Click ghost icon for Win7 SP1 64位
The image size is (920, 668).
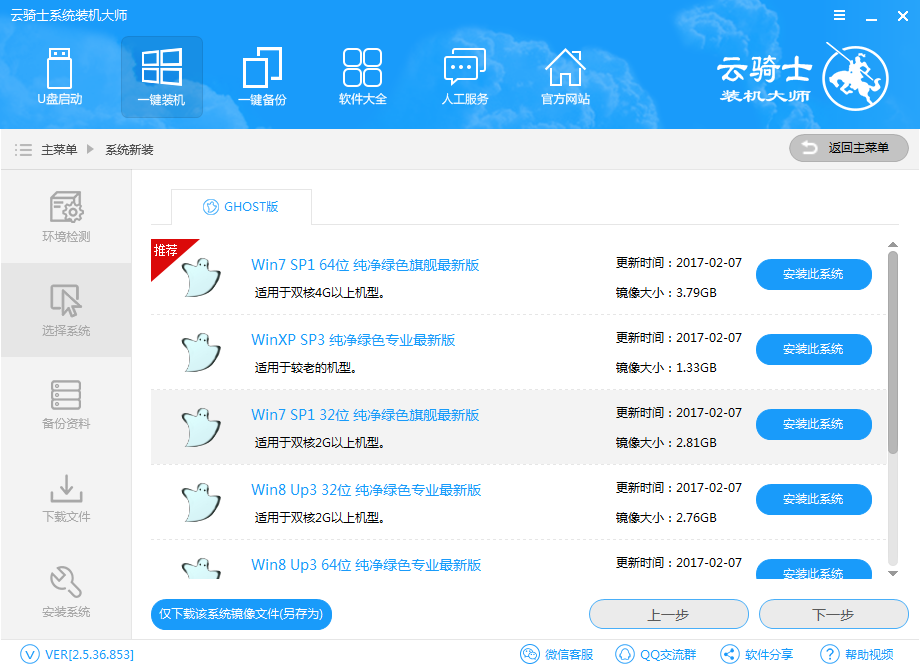click(201, 277)
